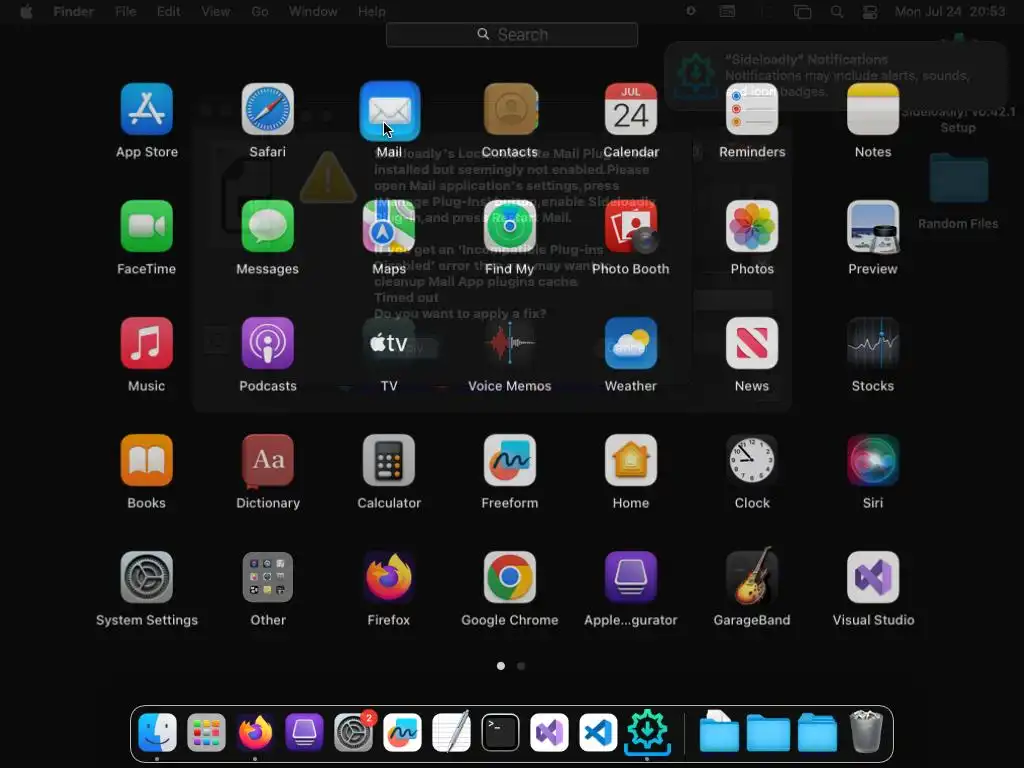Open Clock app
This screenshot has height=768, width=1024.
(752, 460)
